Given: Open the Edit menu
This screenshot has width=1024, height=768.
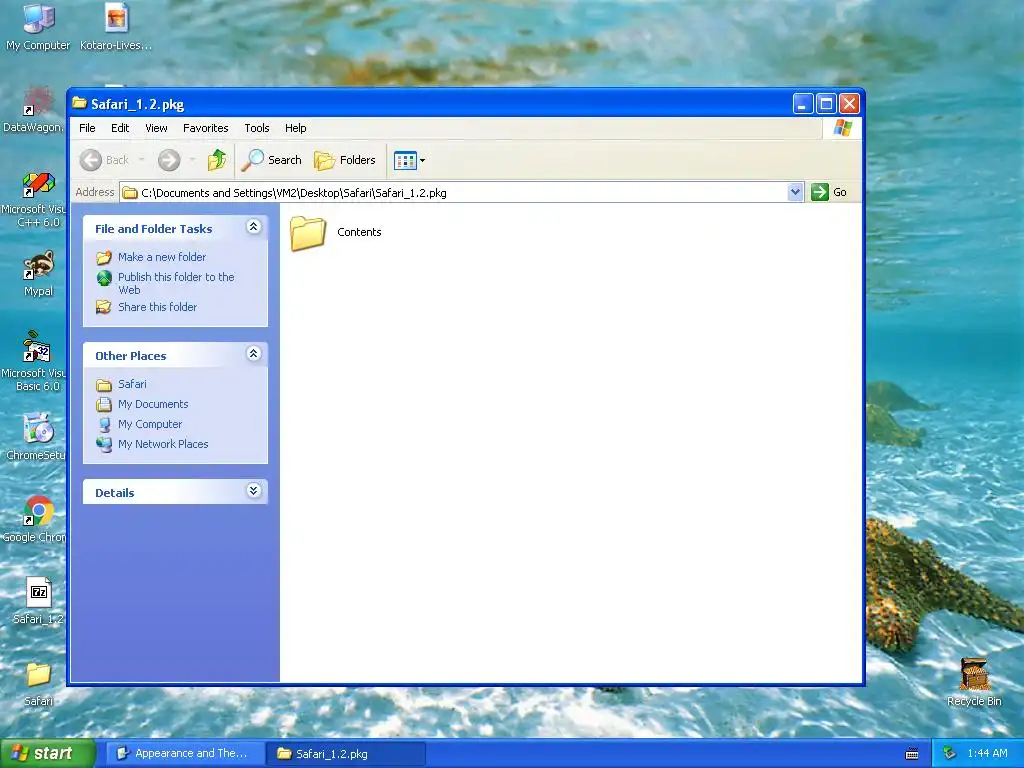Looking at the screenshot, I should (120, 128).
